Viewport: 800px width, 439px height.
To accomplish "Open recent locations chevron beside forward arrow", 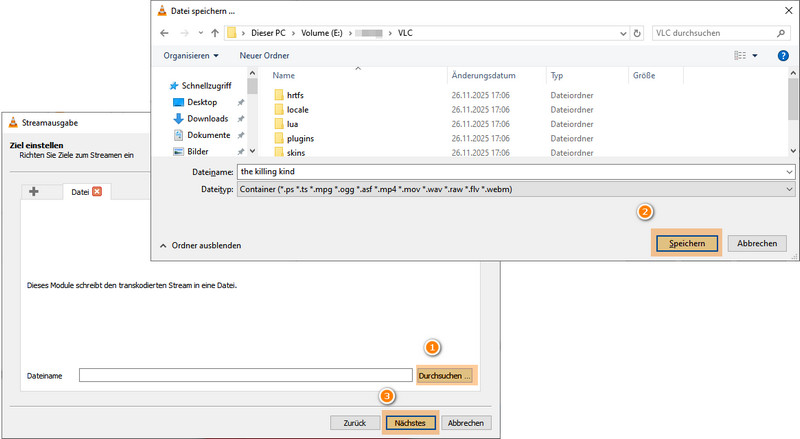I will pos(201,33).
